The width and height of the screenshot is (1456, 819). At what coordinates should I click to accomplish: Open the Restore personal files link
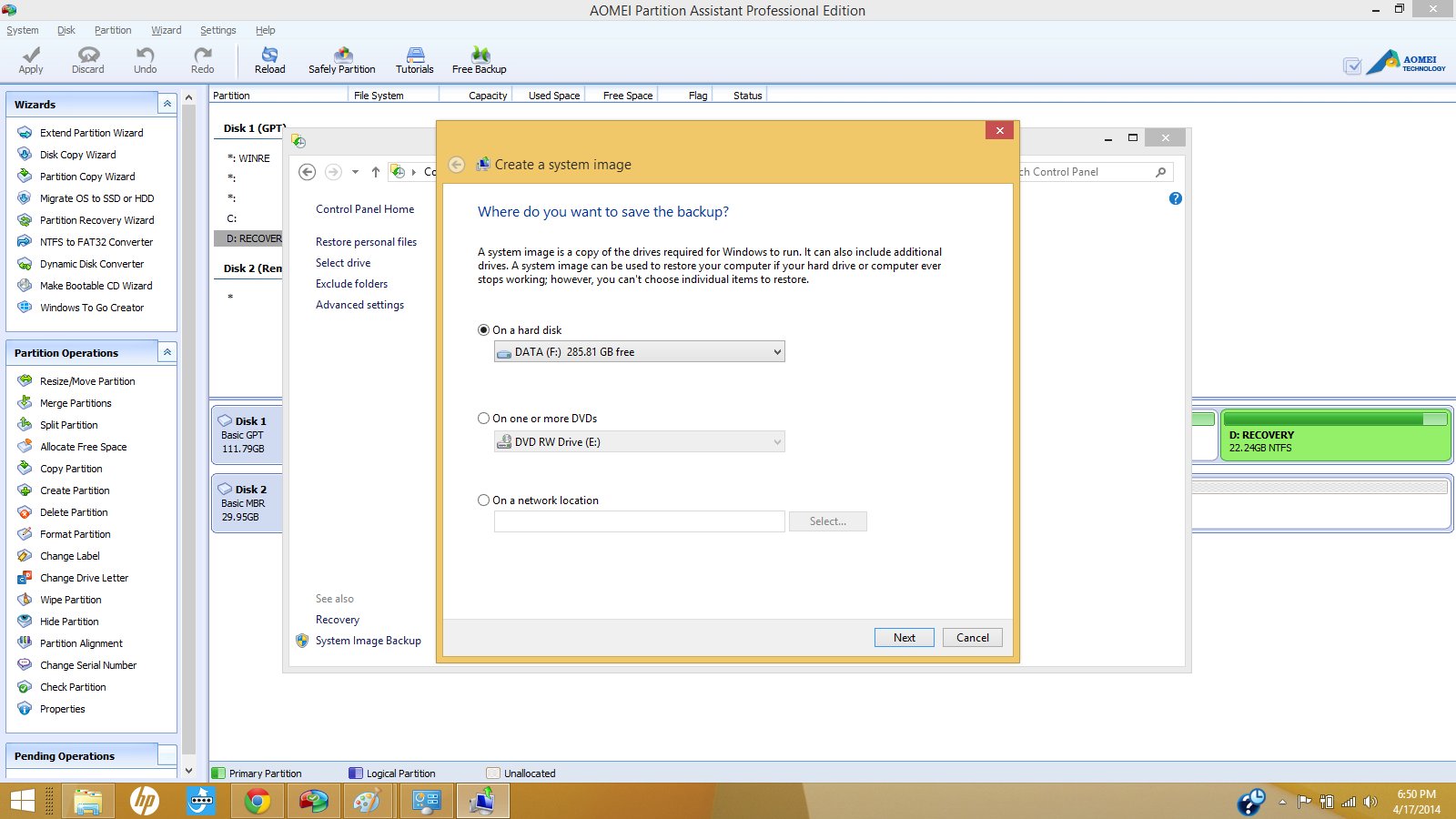tap(366, 242)
